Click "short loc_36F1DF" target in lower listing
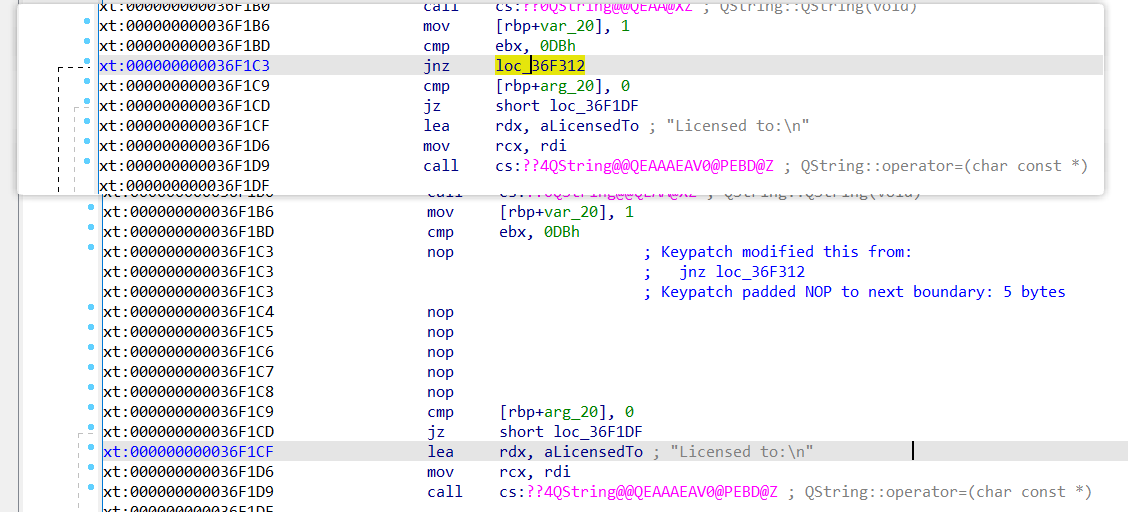 click(x=570, y=432)
